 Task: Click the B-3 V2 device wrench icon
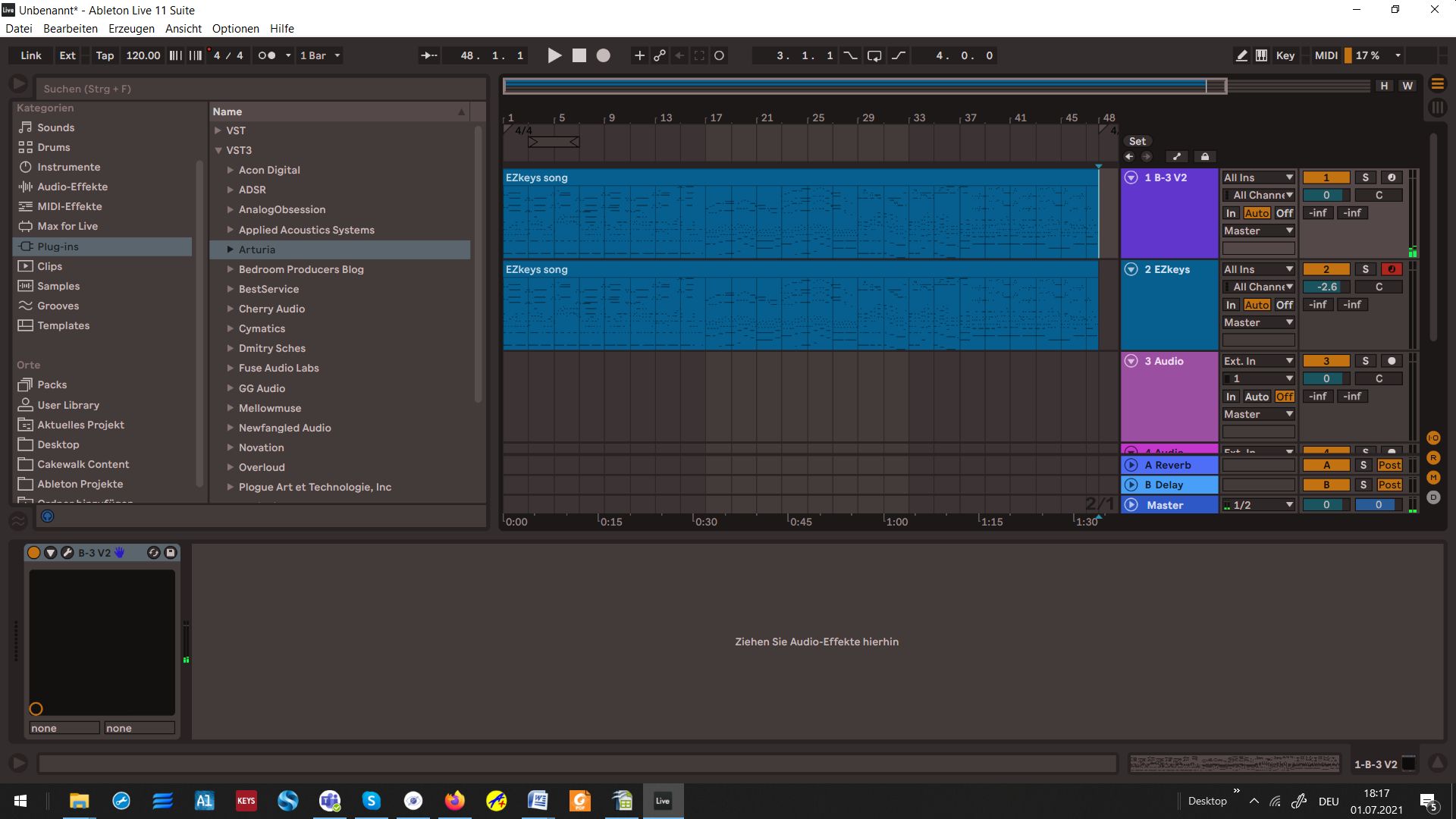[x=67, y=553]
